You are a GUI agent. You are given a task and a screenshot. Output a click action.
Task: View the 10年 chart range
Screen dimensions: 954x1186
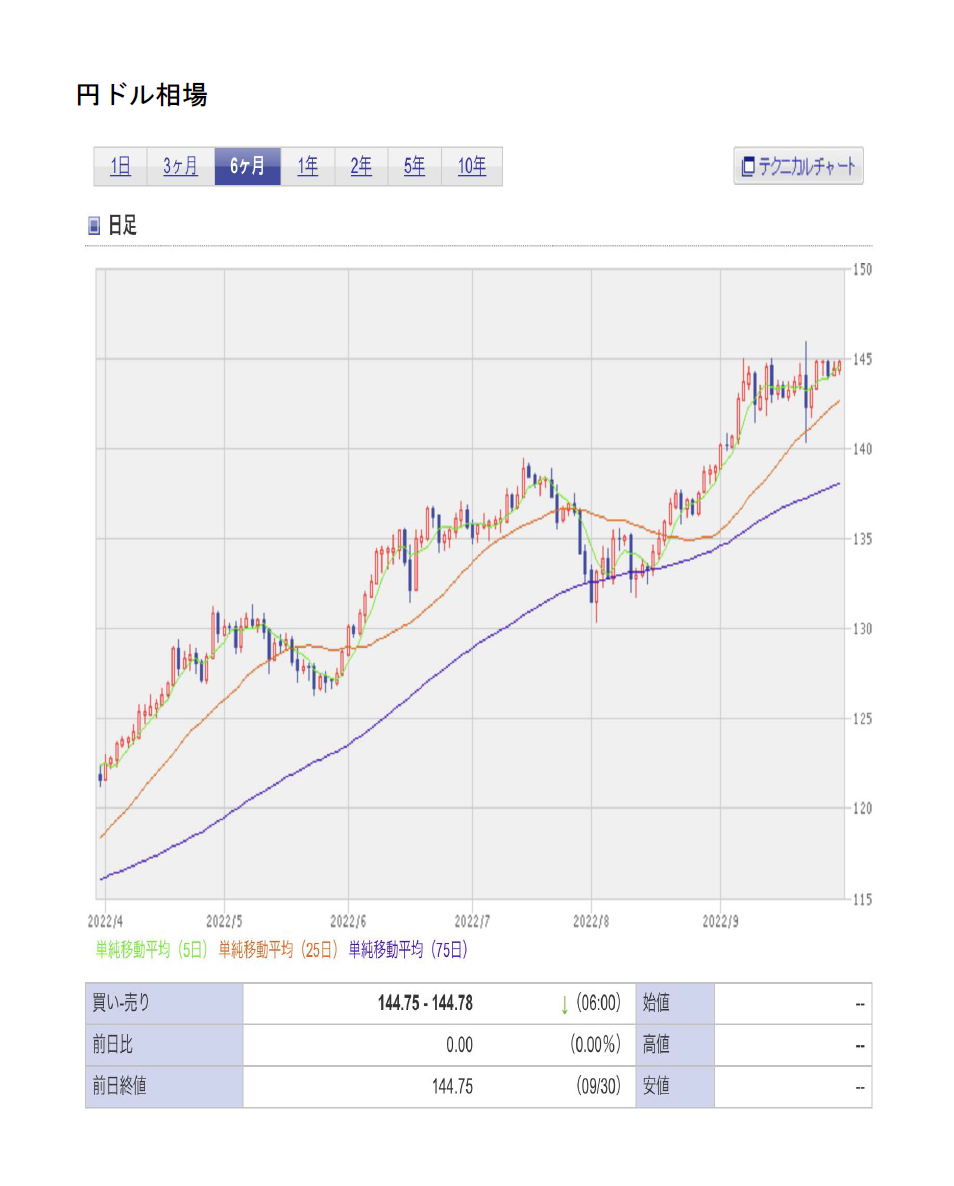[471, 166]
